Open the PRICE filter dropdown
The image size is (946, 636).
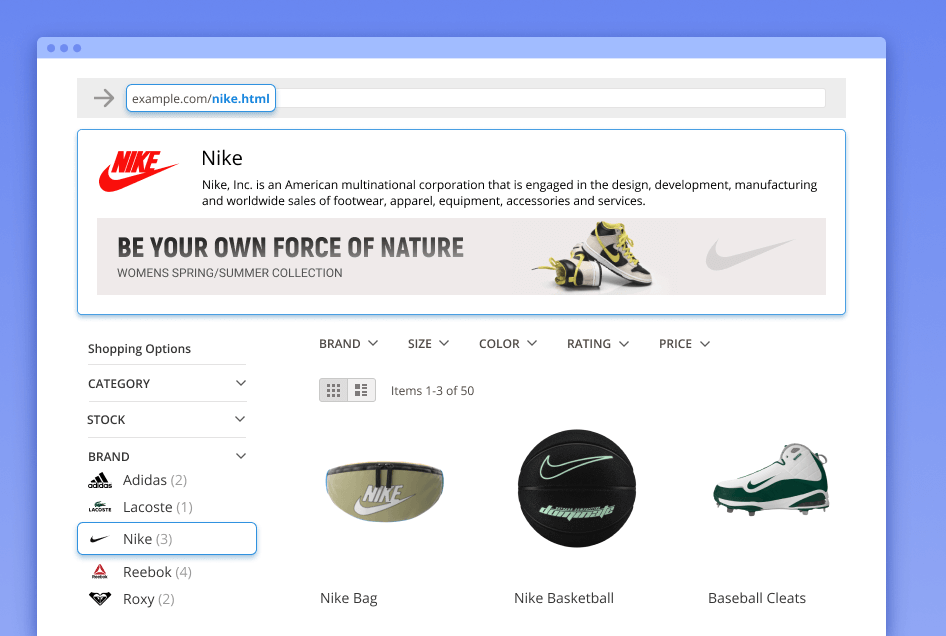(684, 344)
